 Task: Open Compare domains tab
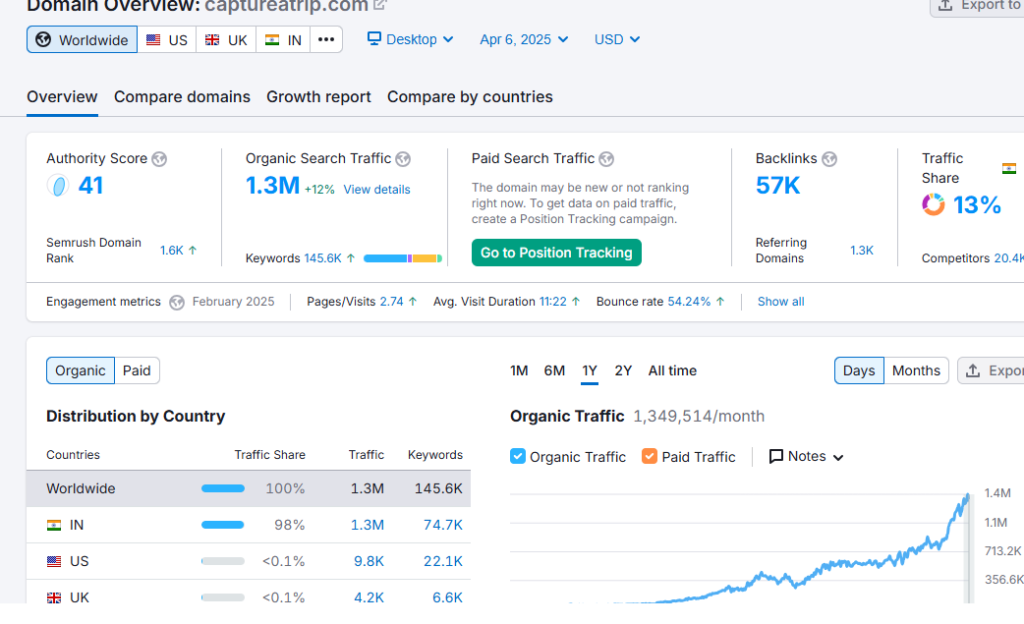pos(182,97)
